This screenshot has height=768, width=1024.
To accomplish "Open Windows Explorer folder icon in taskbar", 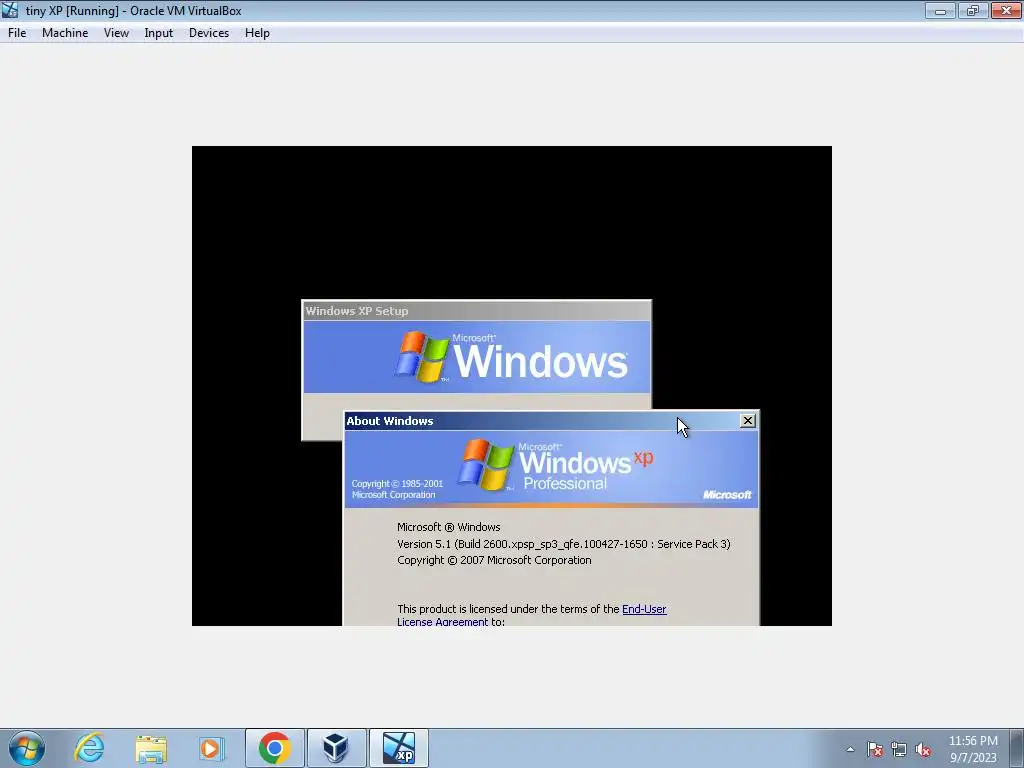I will coord(151,748).
